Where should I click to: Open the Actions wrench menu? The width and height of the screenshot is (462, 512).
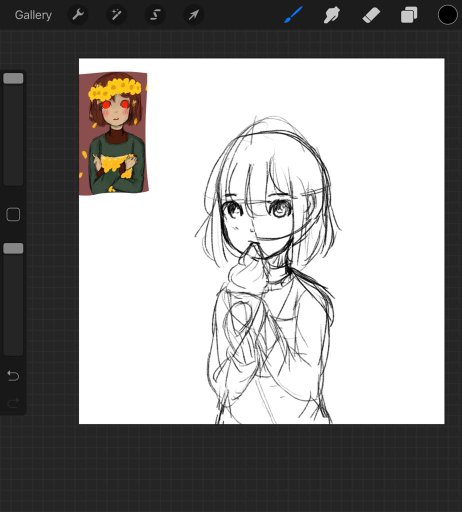click(78, 15)
